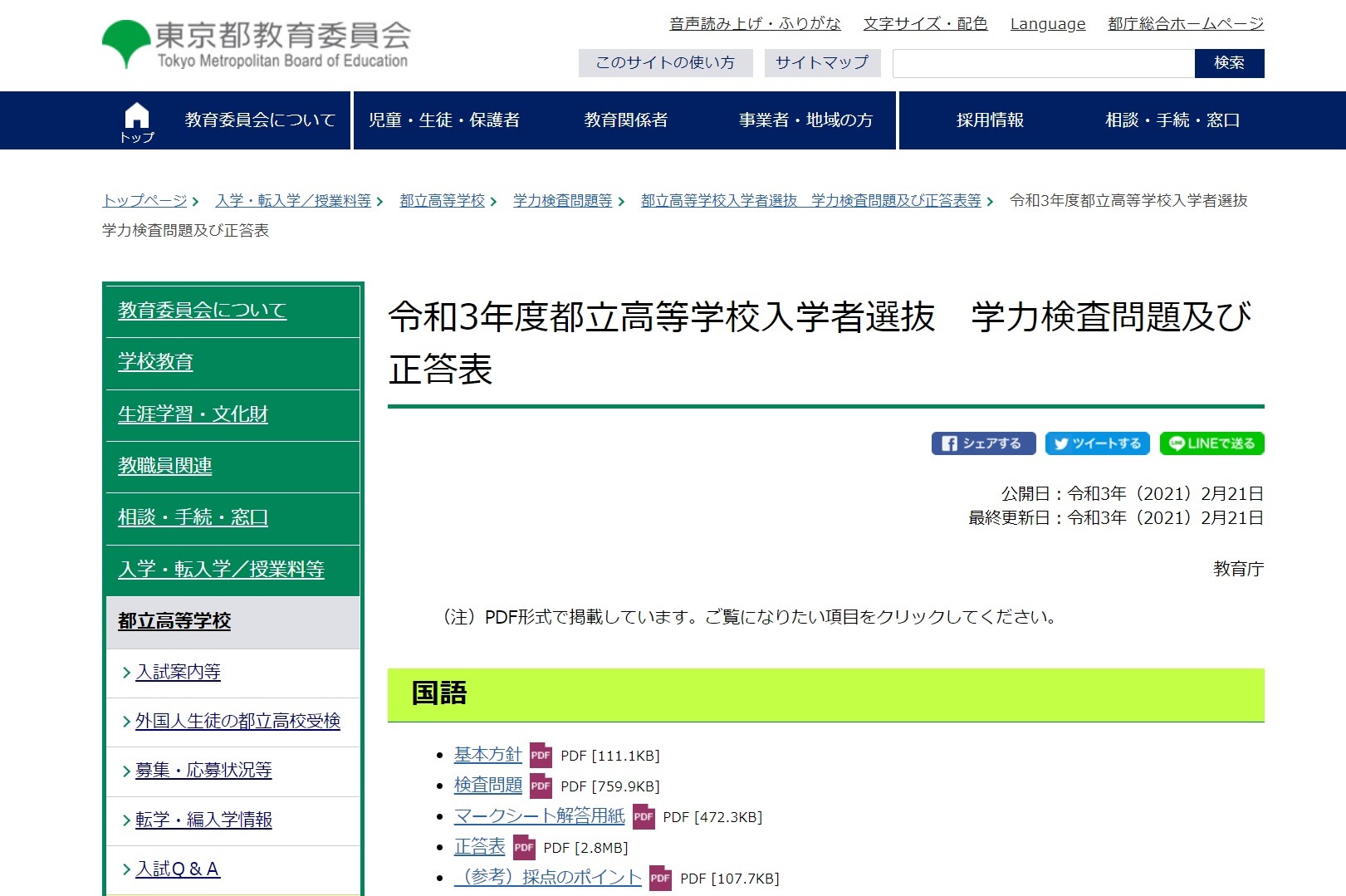Click the Tokyo Metropolitan Board of Education logo
The width and height of the screenshot is (1346, 896).
[x=257, y=39]
